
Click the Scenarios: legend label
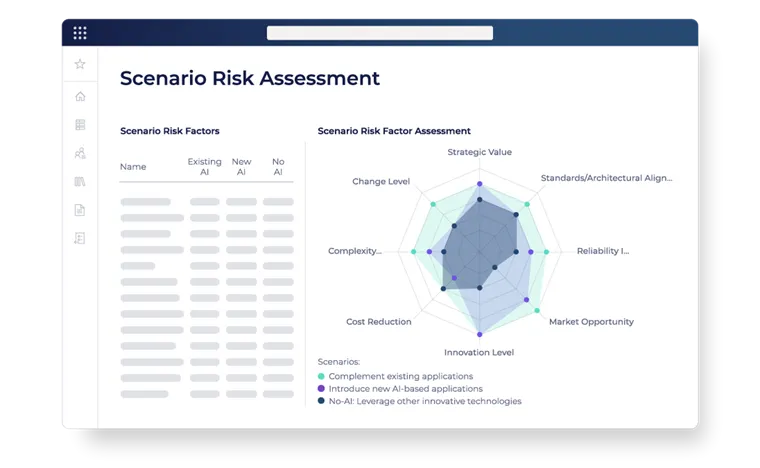click(x=339, y=362)
